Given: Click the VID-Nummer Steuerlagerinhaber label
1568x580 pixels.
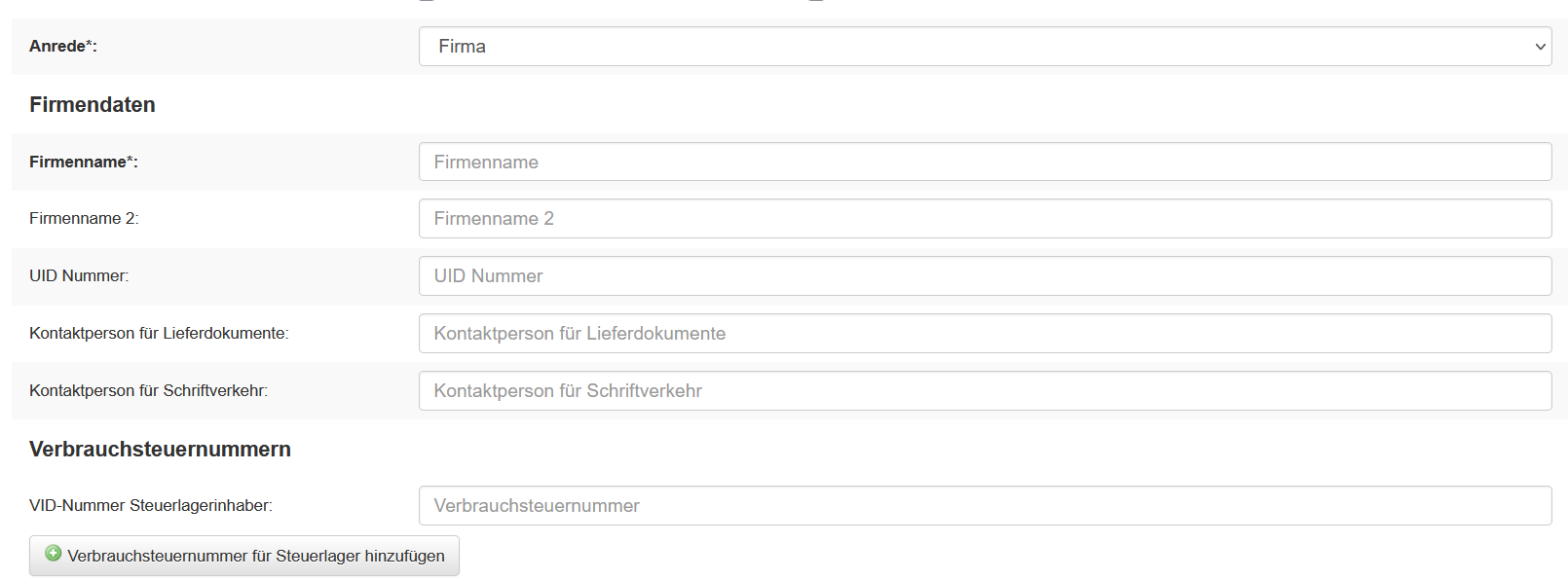Looking at the screenshot, I should tap(151, 506).
